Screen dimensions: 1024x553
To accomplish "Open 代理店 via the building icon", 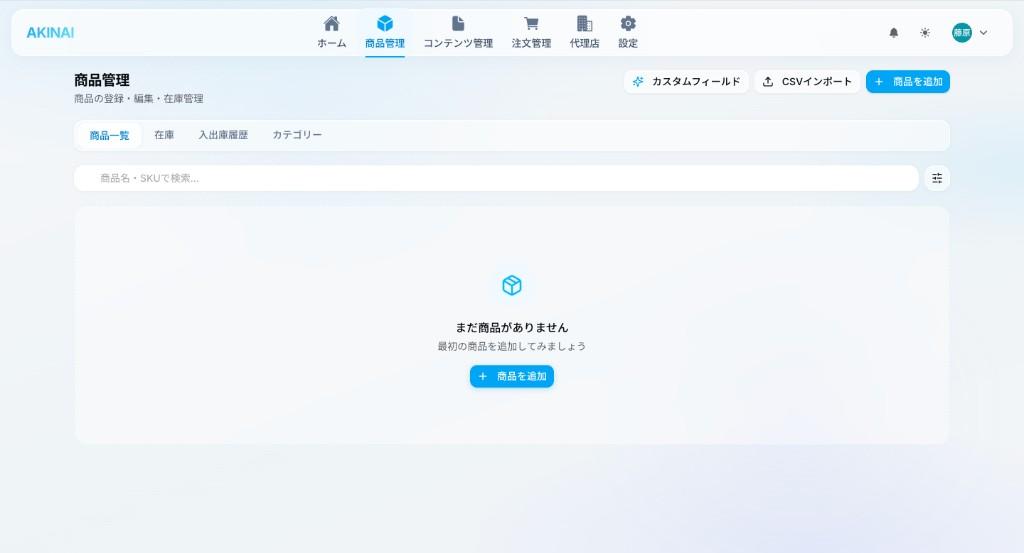I will click(x=584, y=33).
